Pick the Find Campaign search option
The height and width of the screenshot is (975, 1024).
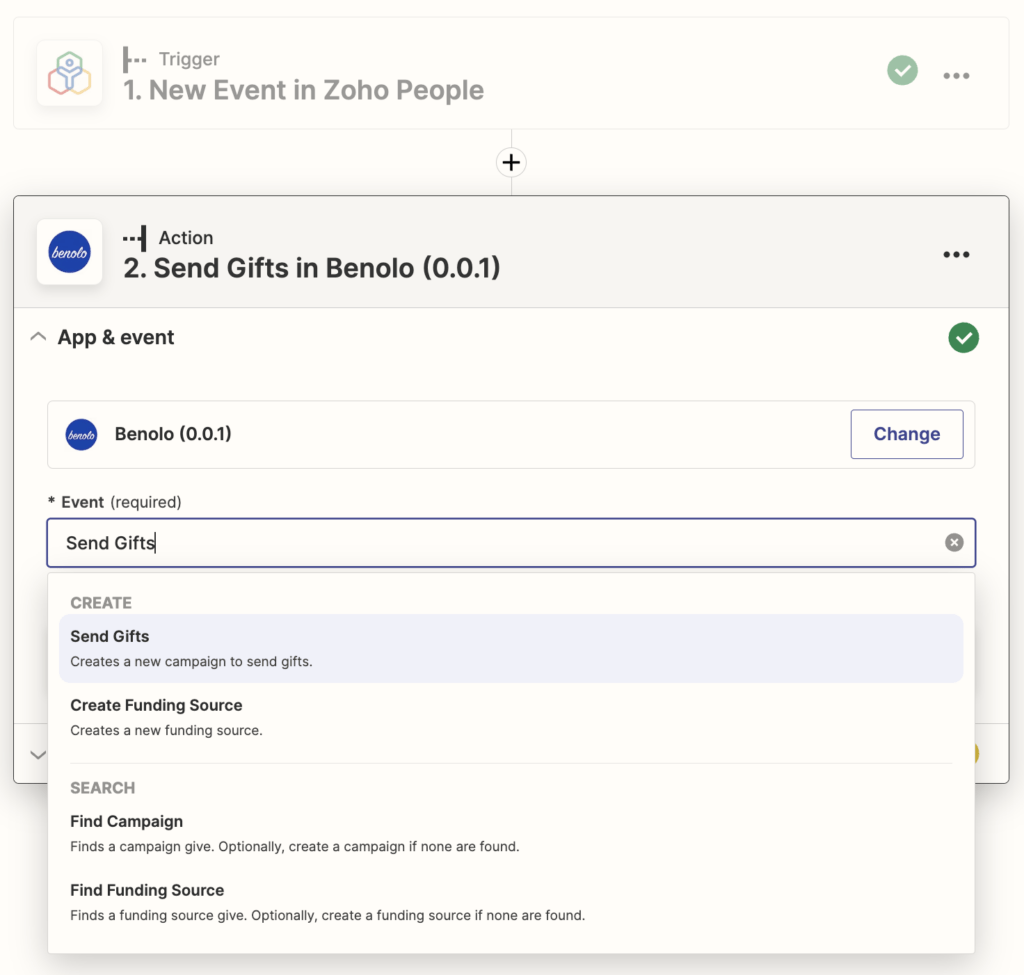511,833
